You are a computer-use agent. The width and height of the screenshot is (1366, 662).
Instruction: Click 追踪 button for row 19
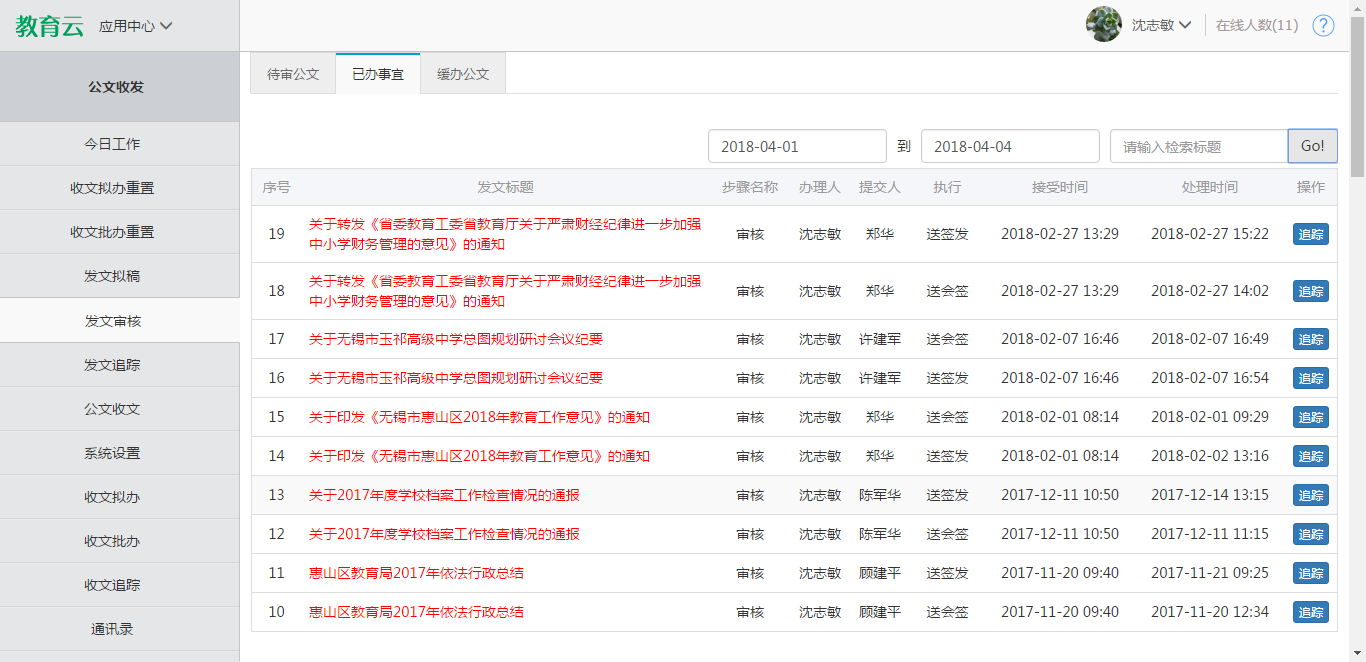tap(1310, 234)
